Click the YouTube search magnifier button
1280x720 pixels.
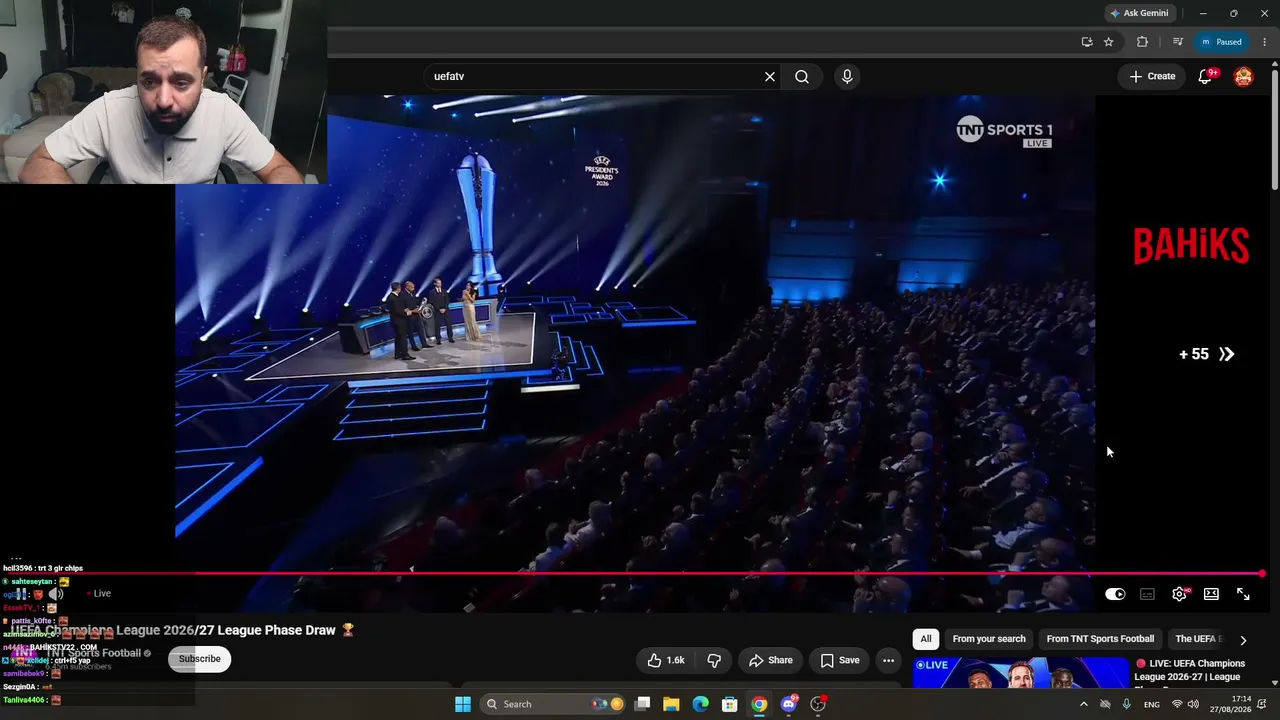click(x=802, y=76)
